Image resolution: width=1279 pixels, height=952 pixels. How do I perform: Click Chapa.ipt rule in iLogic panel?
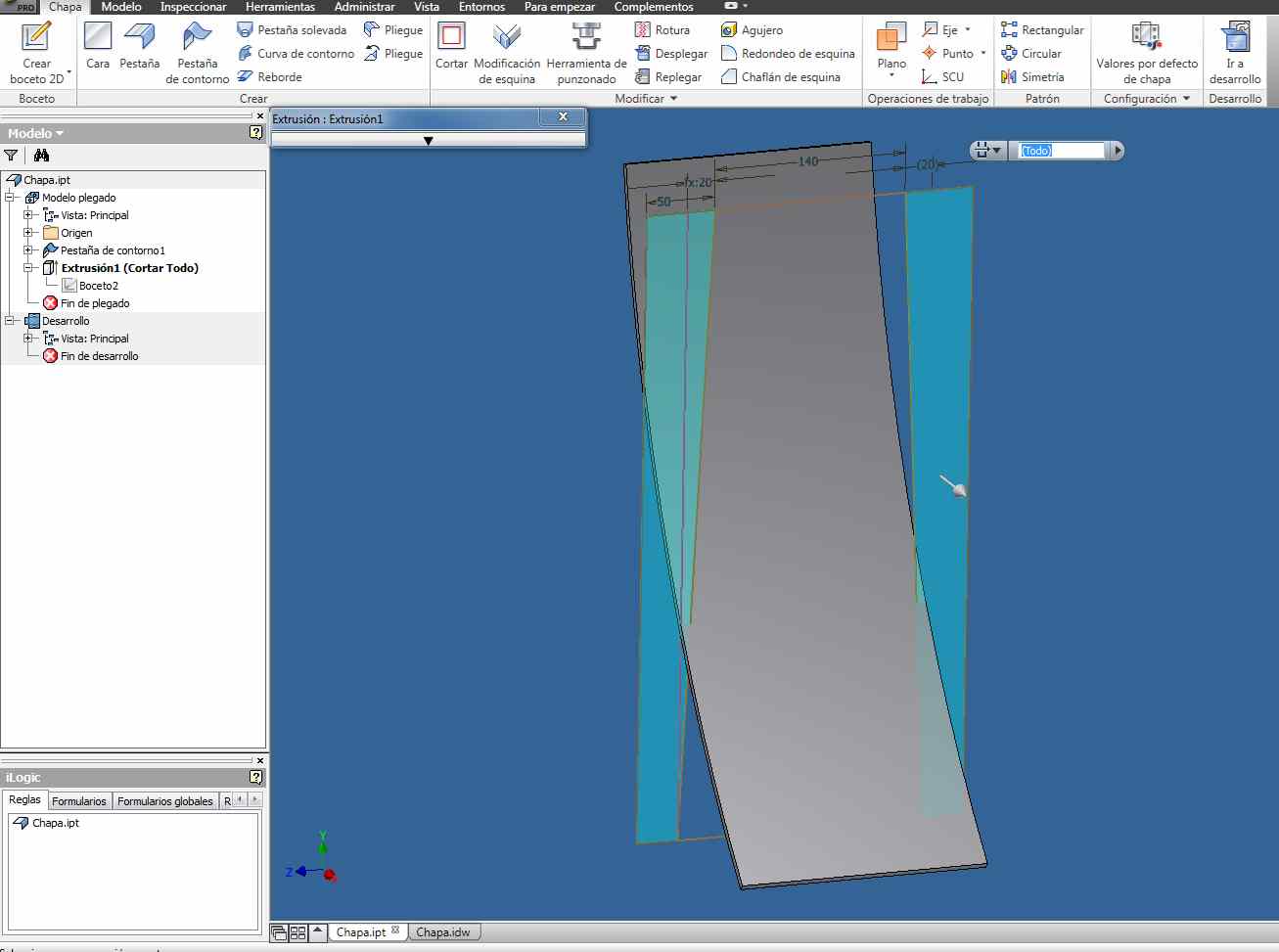(x=46, y=823)
